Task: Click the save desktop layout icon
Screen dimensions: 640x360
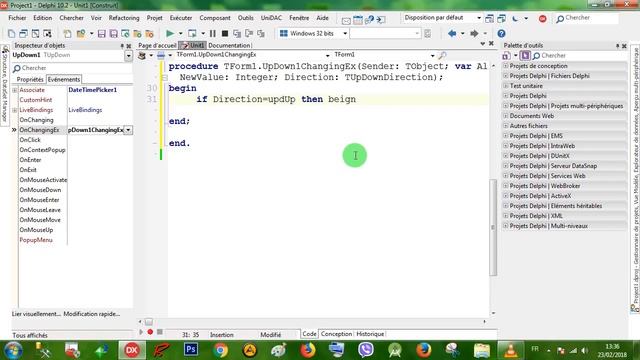Action: (x=489, y=18)
